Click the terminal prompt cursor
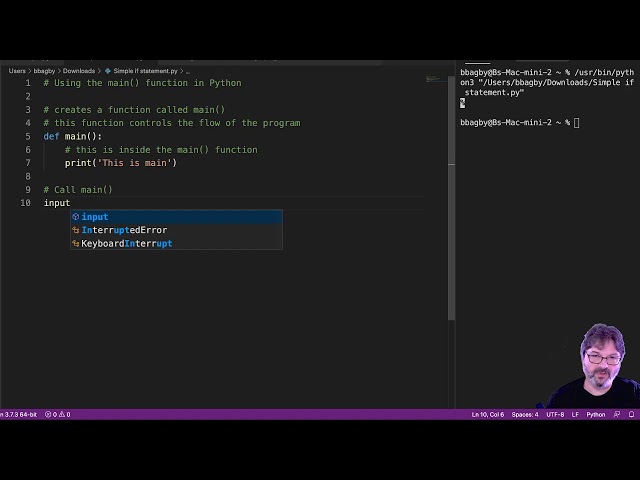640x480 pixels. click(x=576, y=123)
